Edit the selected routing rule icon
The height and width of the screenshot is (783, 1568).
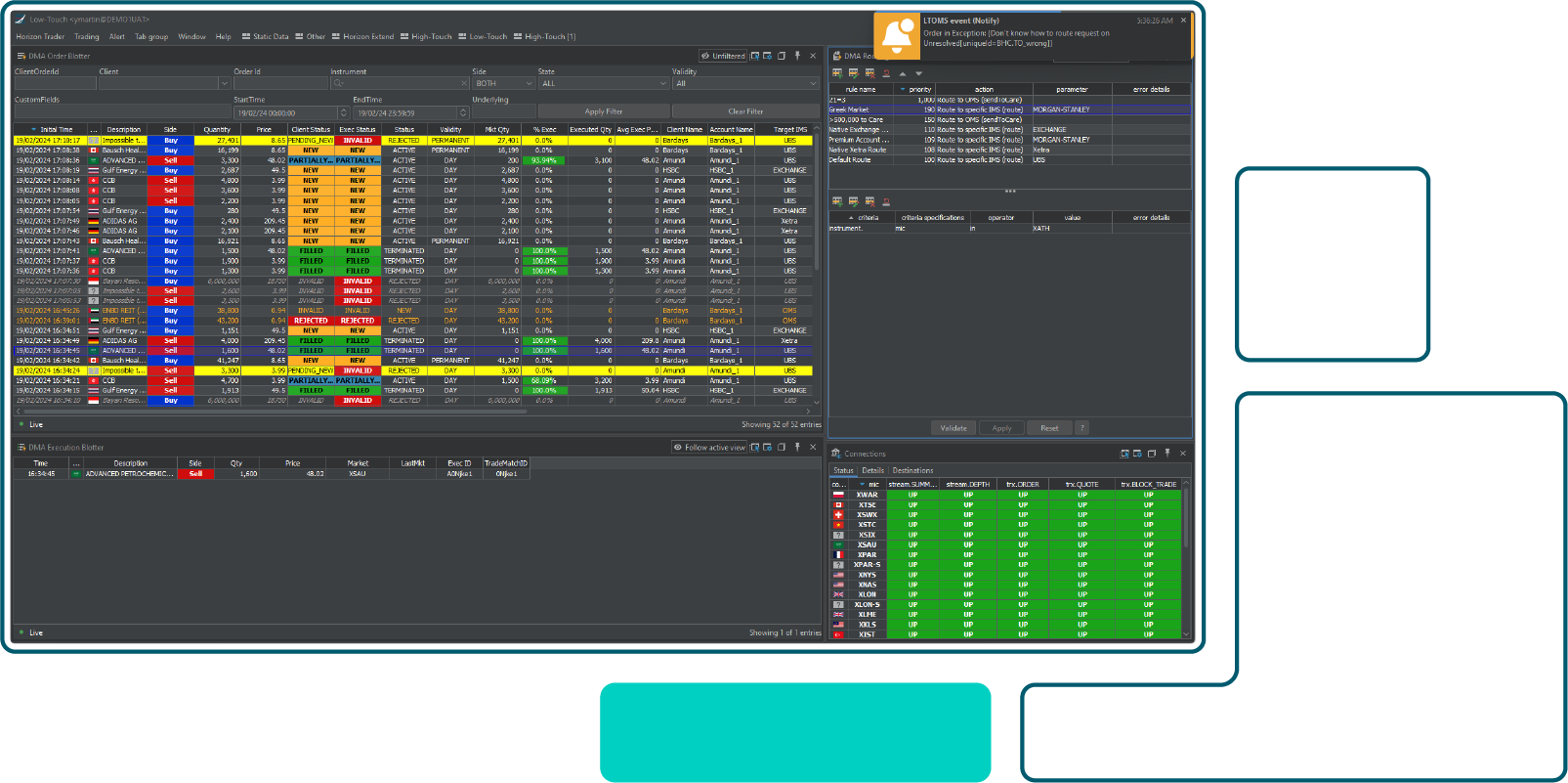[x=853, y=73]
